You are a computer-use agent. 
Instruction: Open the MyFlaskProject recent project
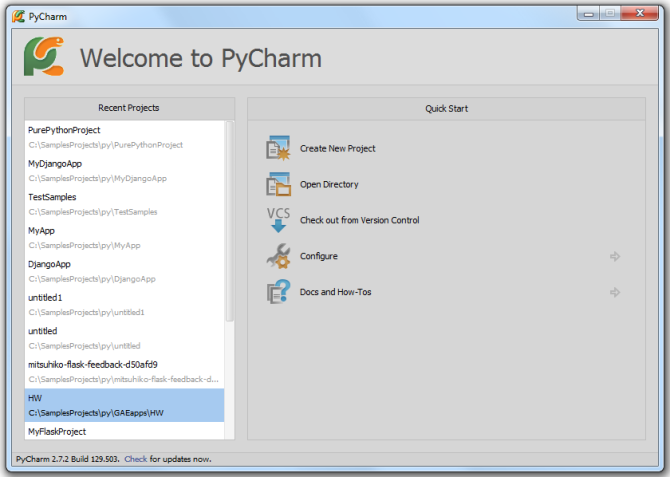tap(124, 431)
